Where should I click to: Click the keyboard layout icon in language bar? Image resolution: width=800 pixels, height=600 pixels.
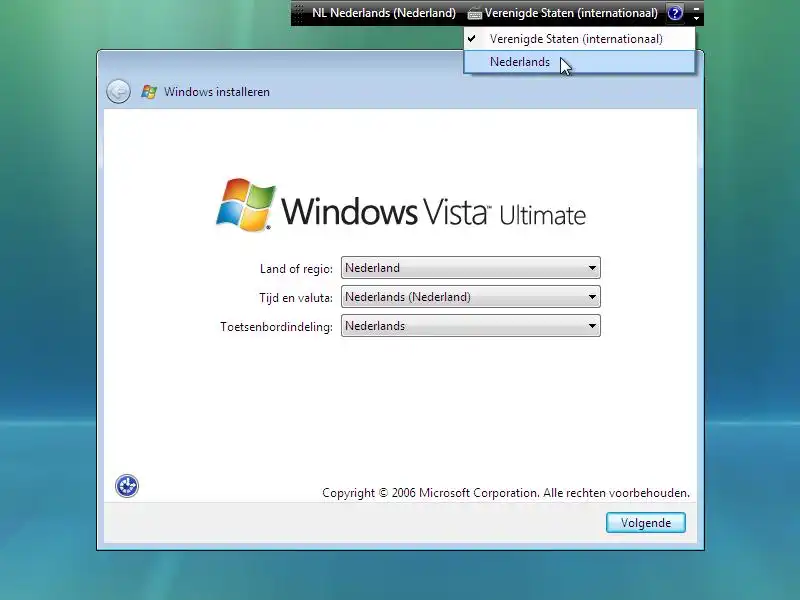[474, 14]
